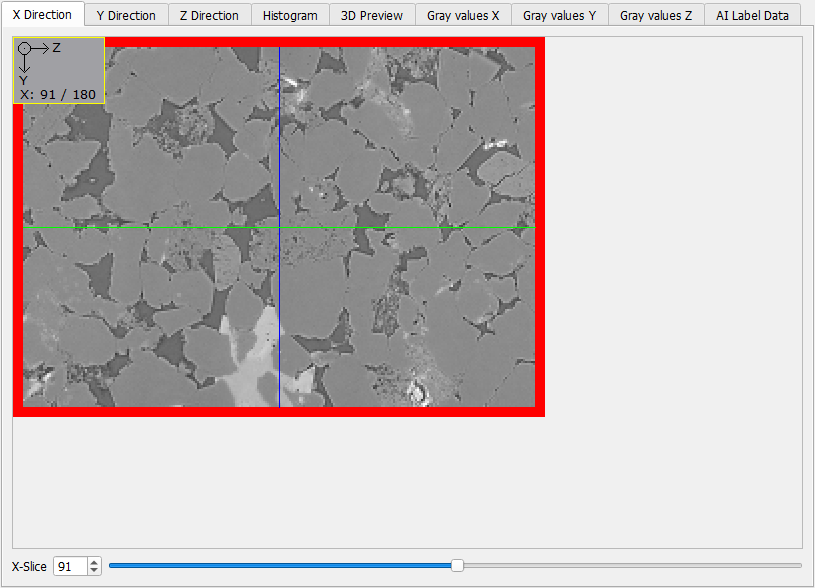Open the AI Label Data tab
This screenshot has height=588, width=815.
[x=751, y=15]
